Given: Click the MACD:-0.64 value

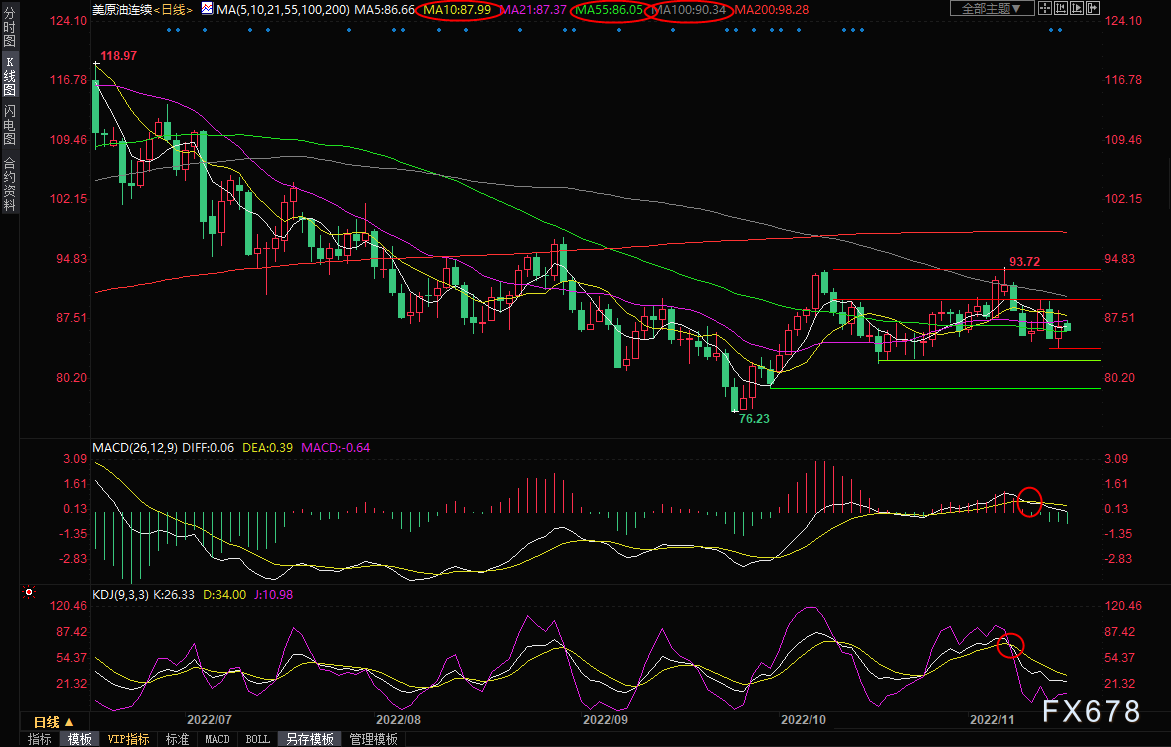Looking at the screenshot, I should click(335, 447).
